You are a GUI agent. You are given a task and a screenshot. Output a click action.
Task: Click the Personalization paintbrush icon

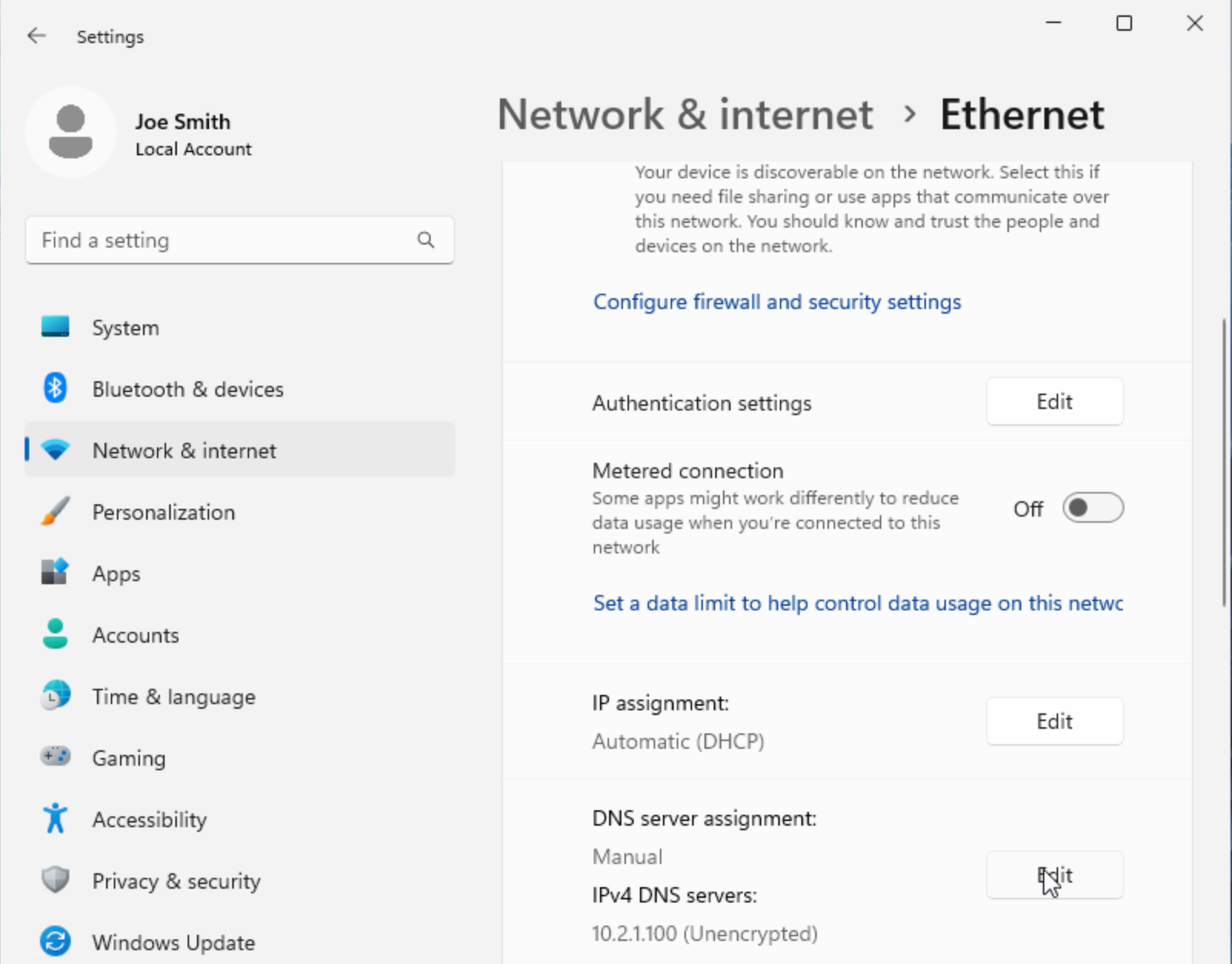55,512
